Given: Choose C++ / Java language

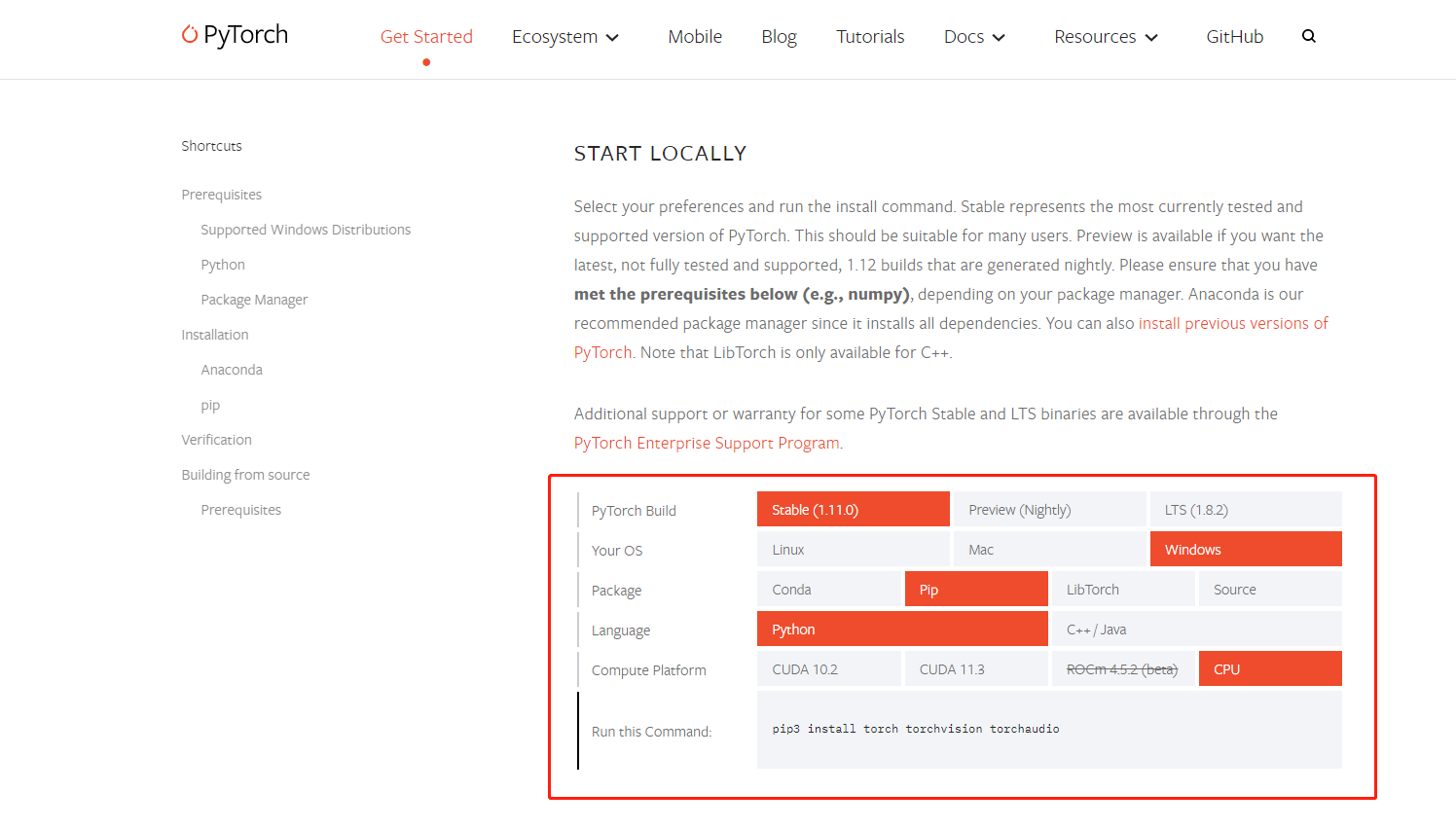Looking at the screenshot, I should (1197, 629).
